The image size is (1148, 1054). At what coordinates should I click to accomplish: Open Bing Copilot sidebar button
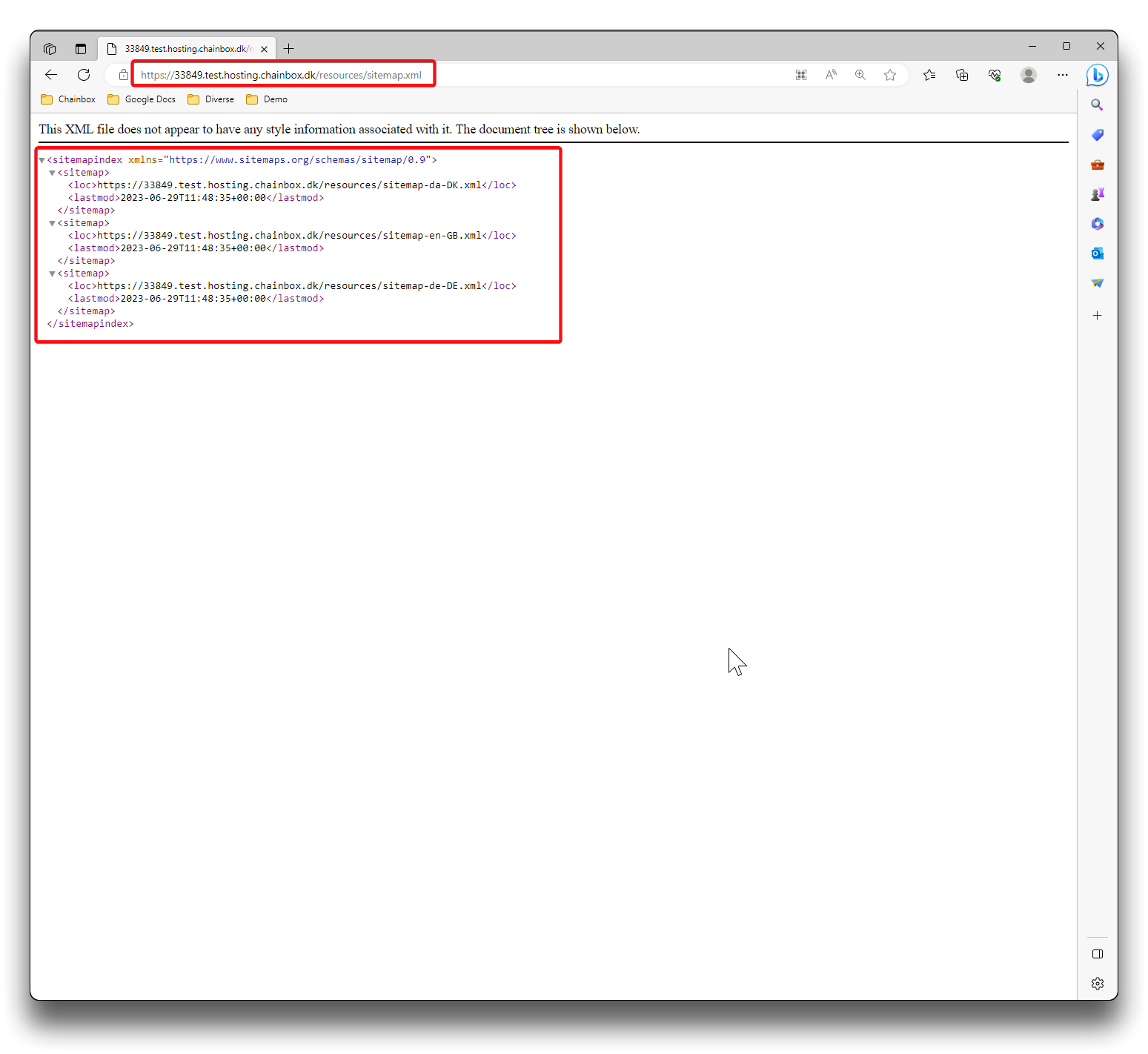[1098, 75]
